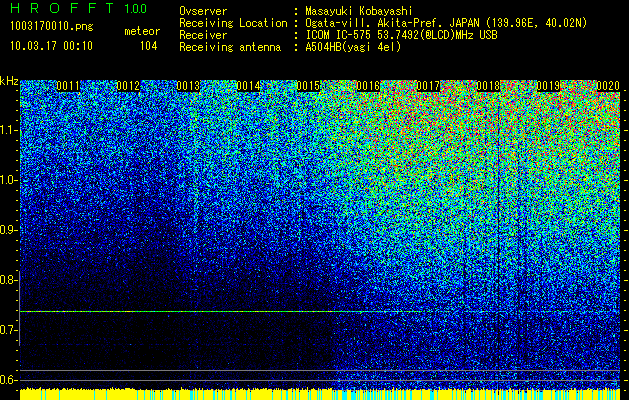This screenshot has height=400, width=629.
Task: Click time marker 0017
Action: [x=428, y=86]
